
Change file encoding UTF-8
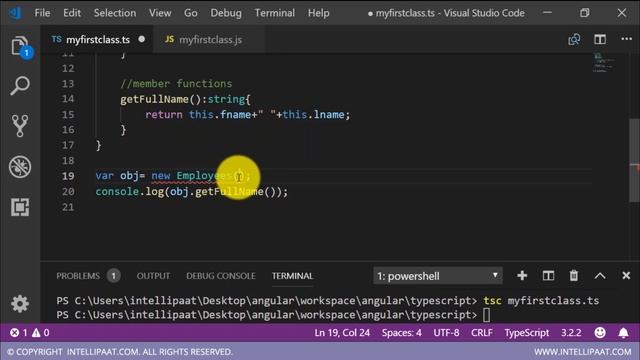pos(446,333)
